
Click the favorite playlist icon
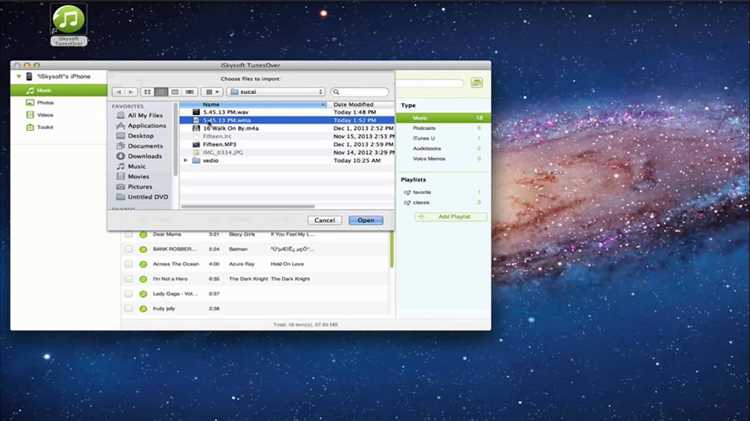(x=407, y=192)
